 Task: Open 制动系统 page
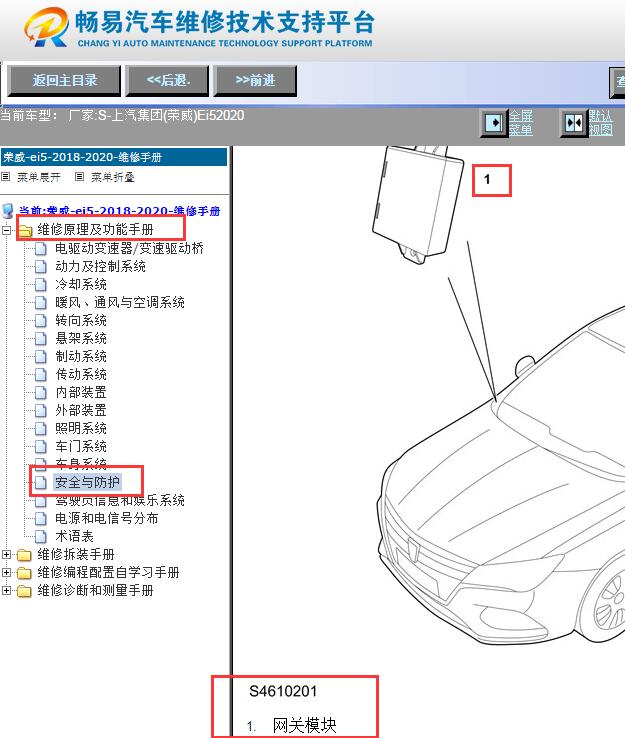click(81, 356)
